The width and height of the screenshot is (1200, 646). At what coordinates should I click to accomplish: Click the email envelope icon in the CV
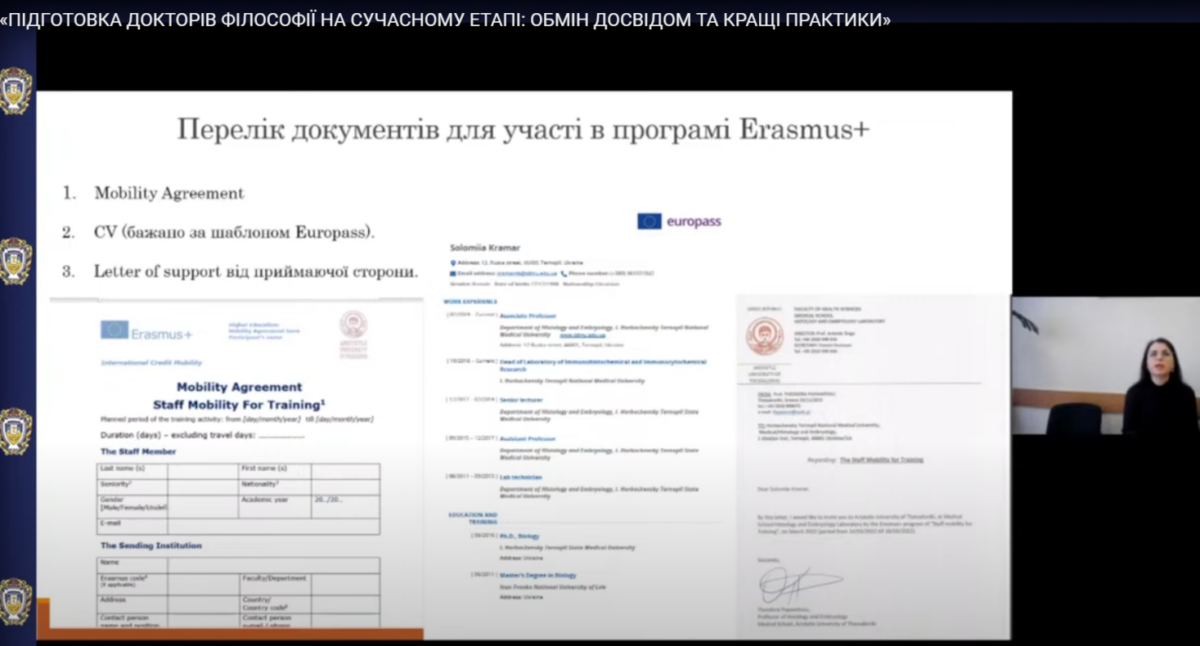(x=453, y=273)
